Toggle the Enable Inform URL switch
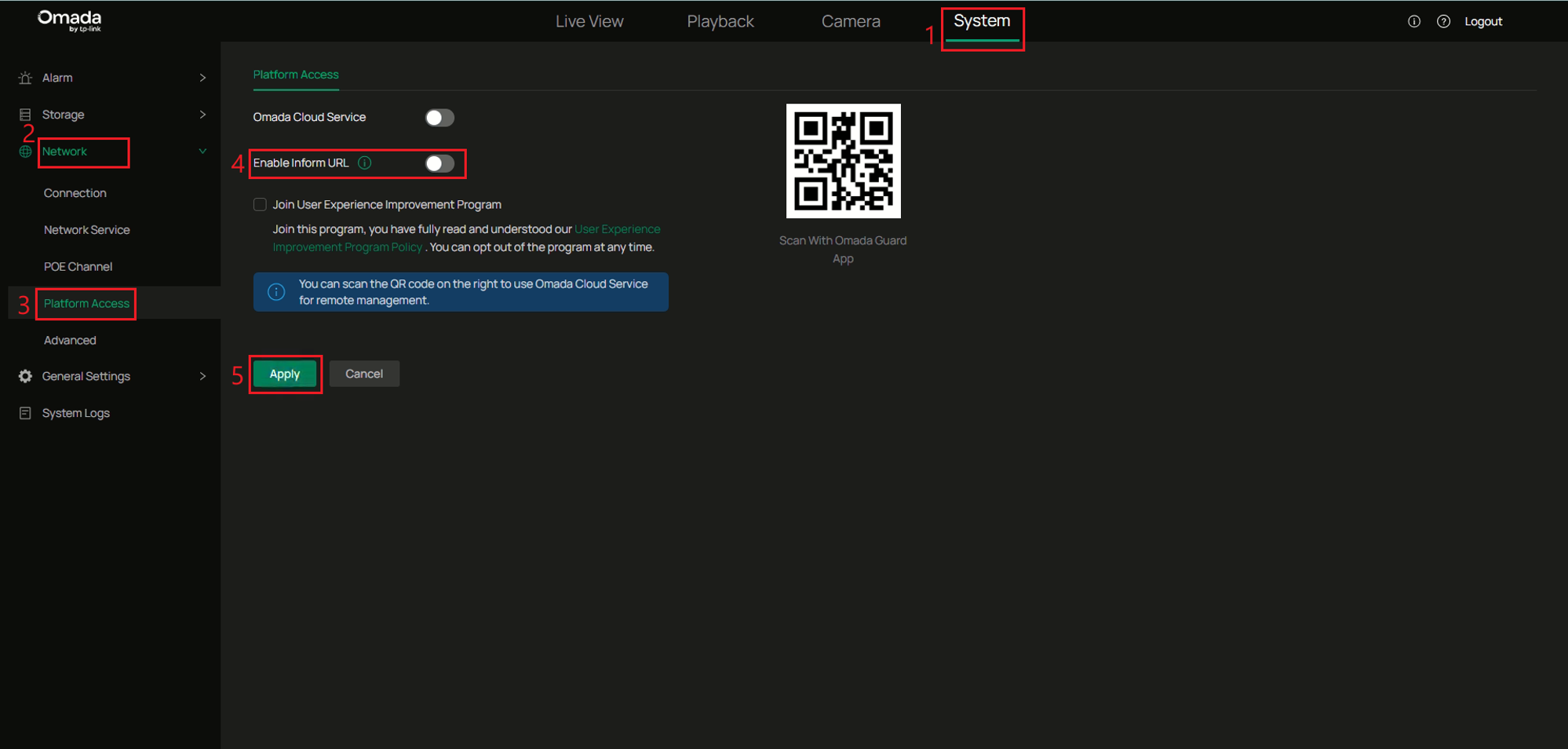This screenshot has width=1568, height=749. click(439, 163)
